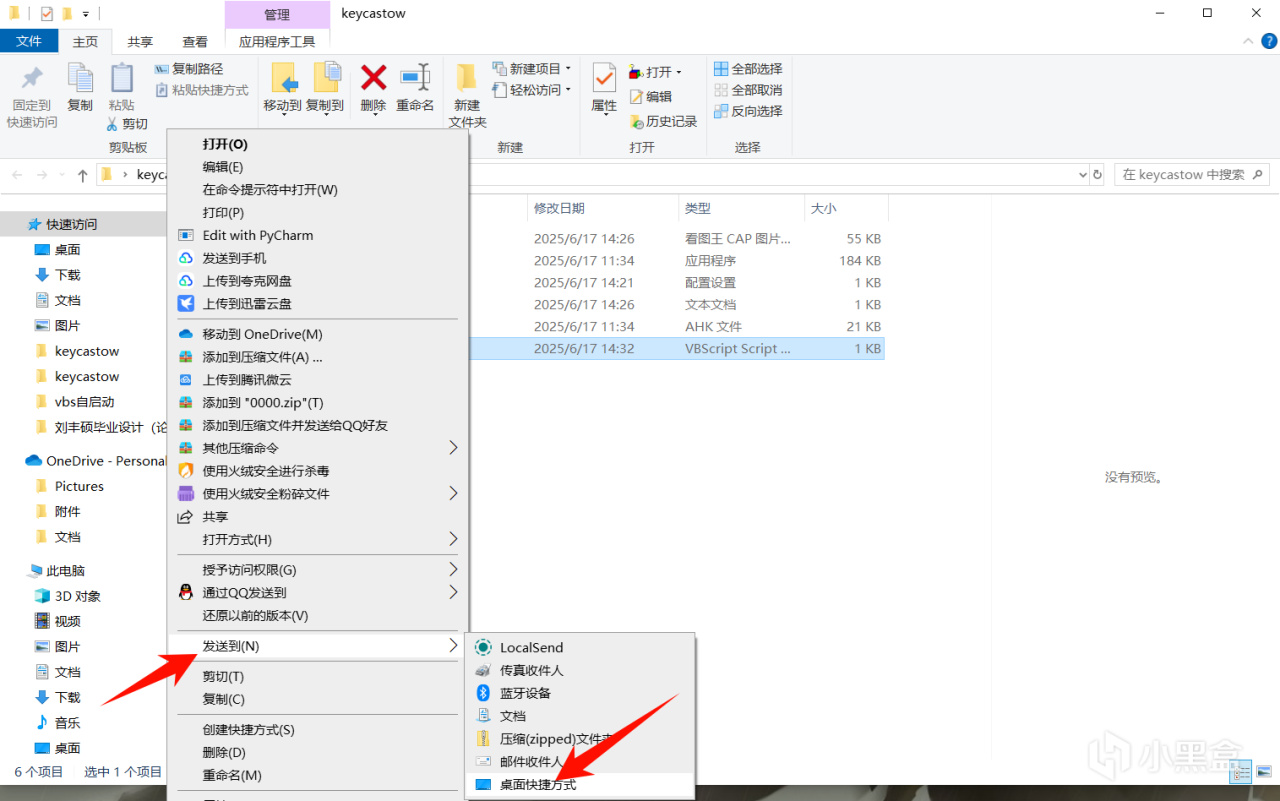Click 创建快捷方式(S) in the context menu
Viewport: 1280px width, 801px height.
(x=317, y=730)
